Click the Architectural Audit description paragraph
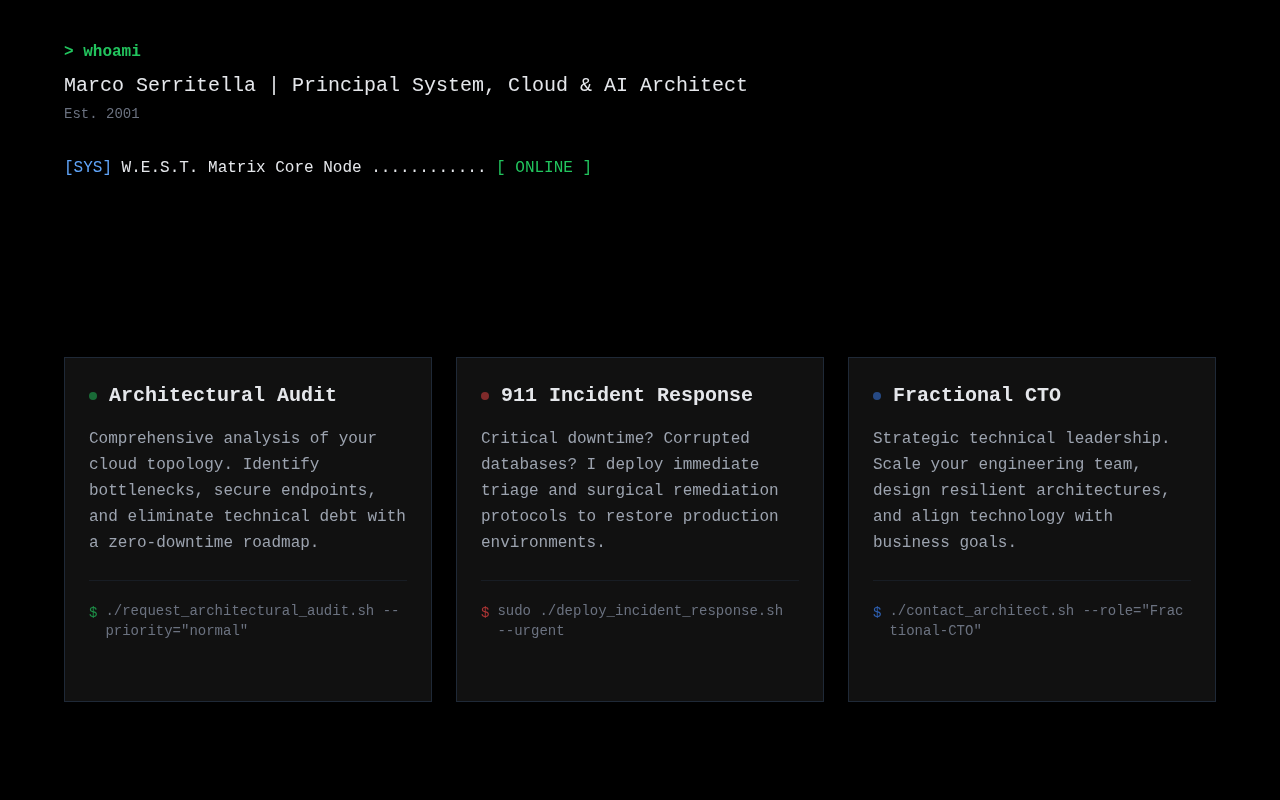The image size is (1280, 800). (248, 491)
